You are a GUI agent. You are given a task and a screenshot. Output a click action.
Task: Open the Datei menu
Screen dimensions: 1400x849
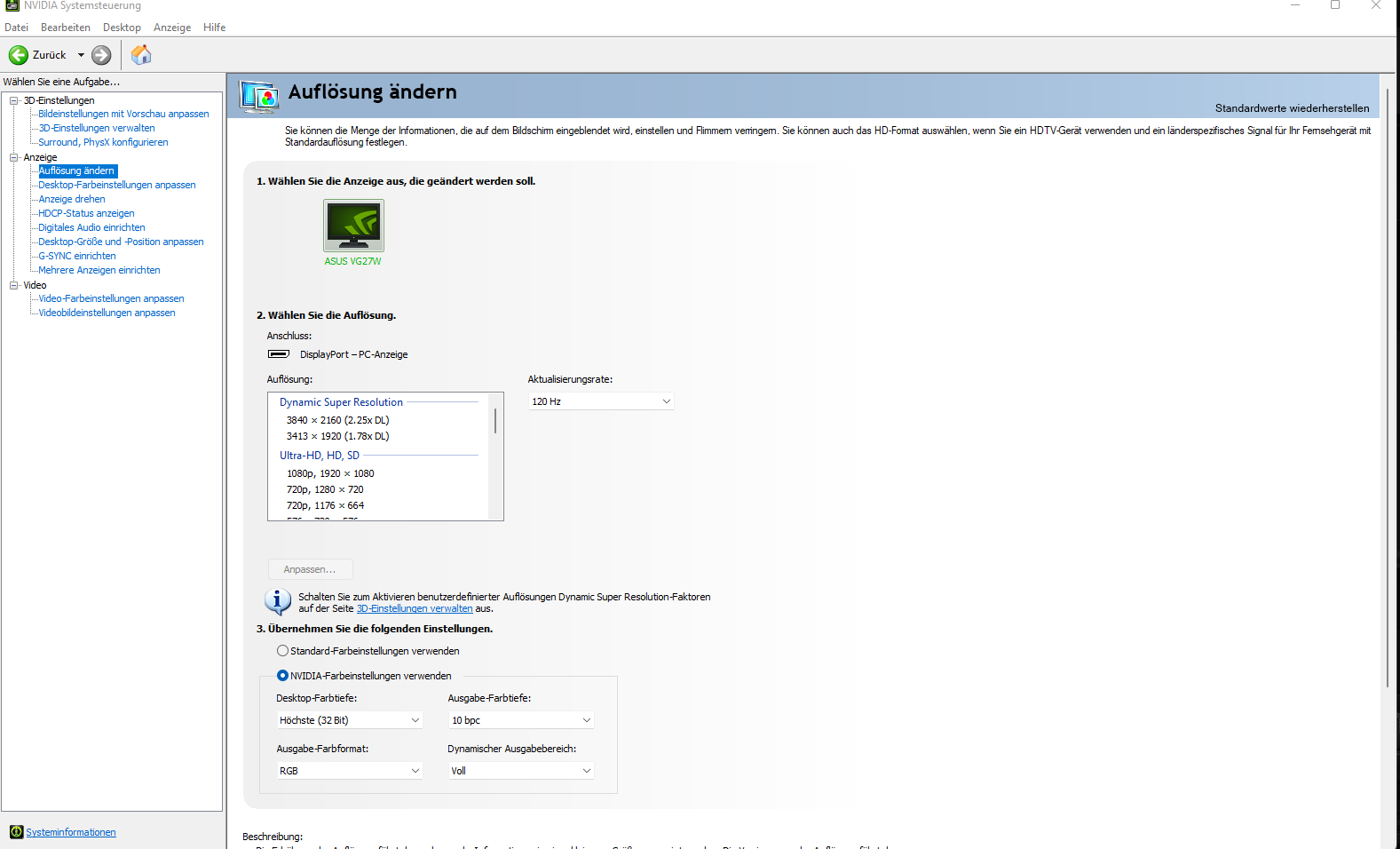tap(16, 28)
